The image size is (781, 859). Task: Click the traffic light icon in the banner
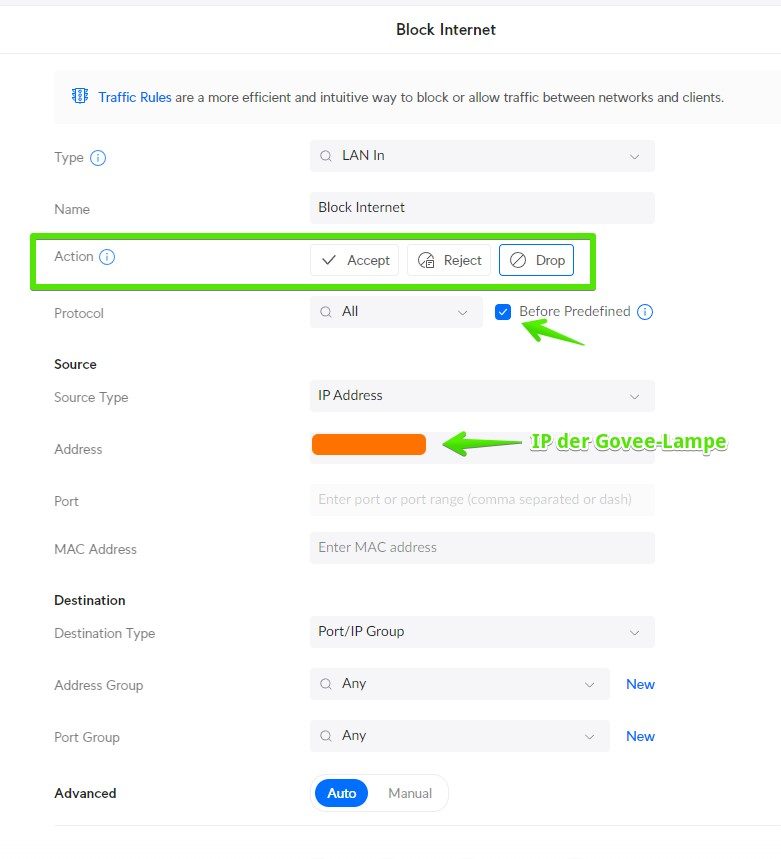[x=80, y=96]
